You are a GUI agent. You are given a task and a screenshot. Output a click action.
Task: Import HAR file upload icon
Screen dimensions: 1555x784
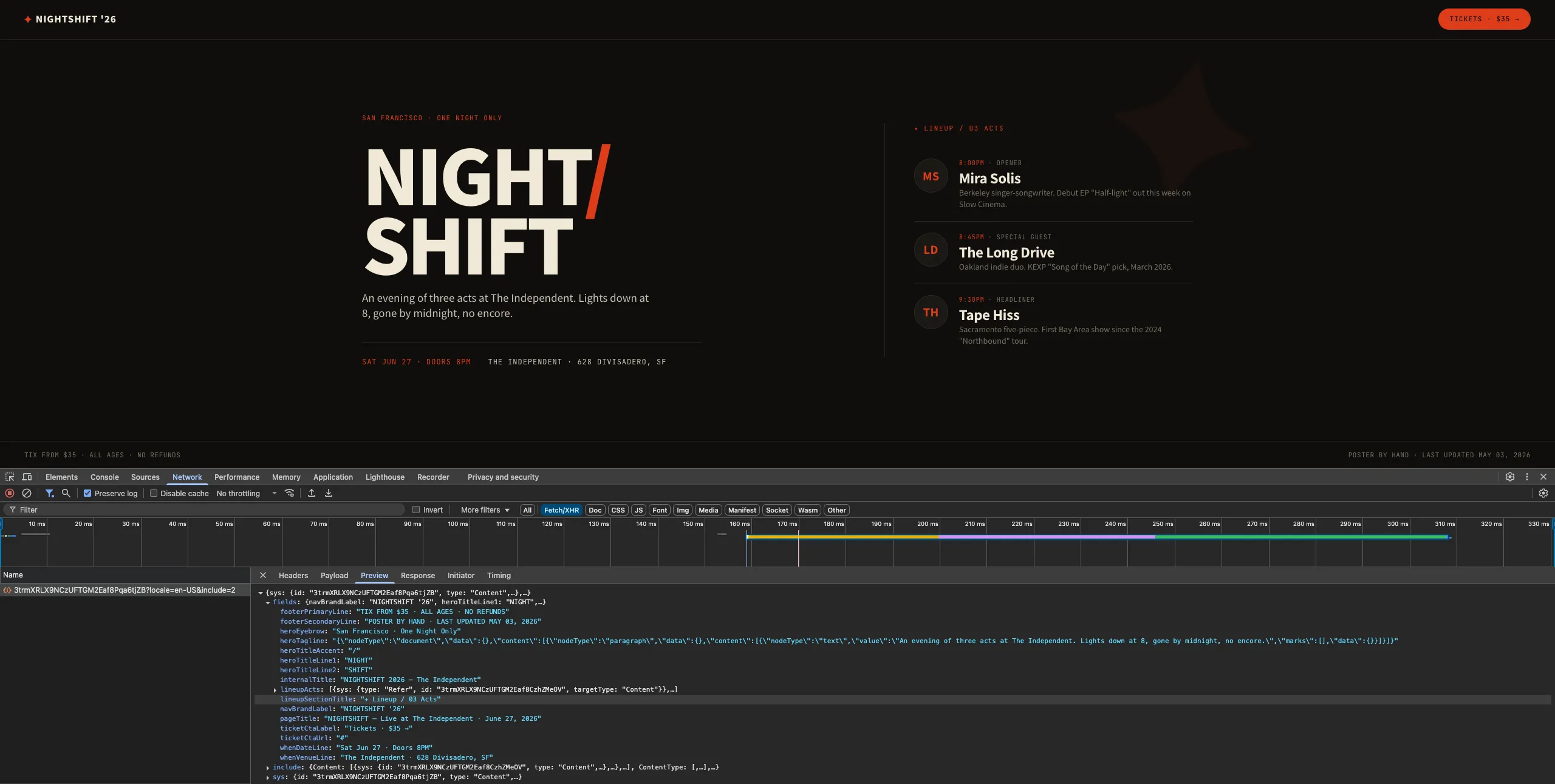[312, 493]
